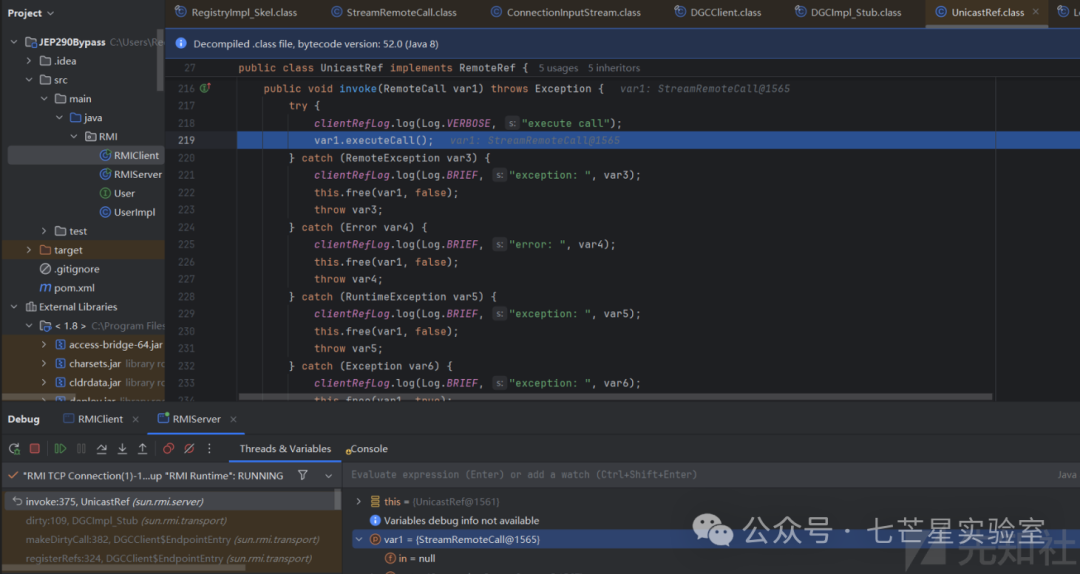This screenshot has height=574, width=1080.
Task: Click the info icon in decompiled banner
Action: tap(180, 43)
